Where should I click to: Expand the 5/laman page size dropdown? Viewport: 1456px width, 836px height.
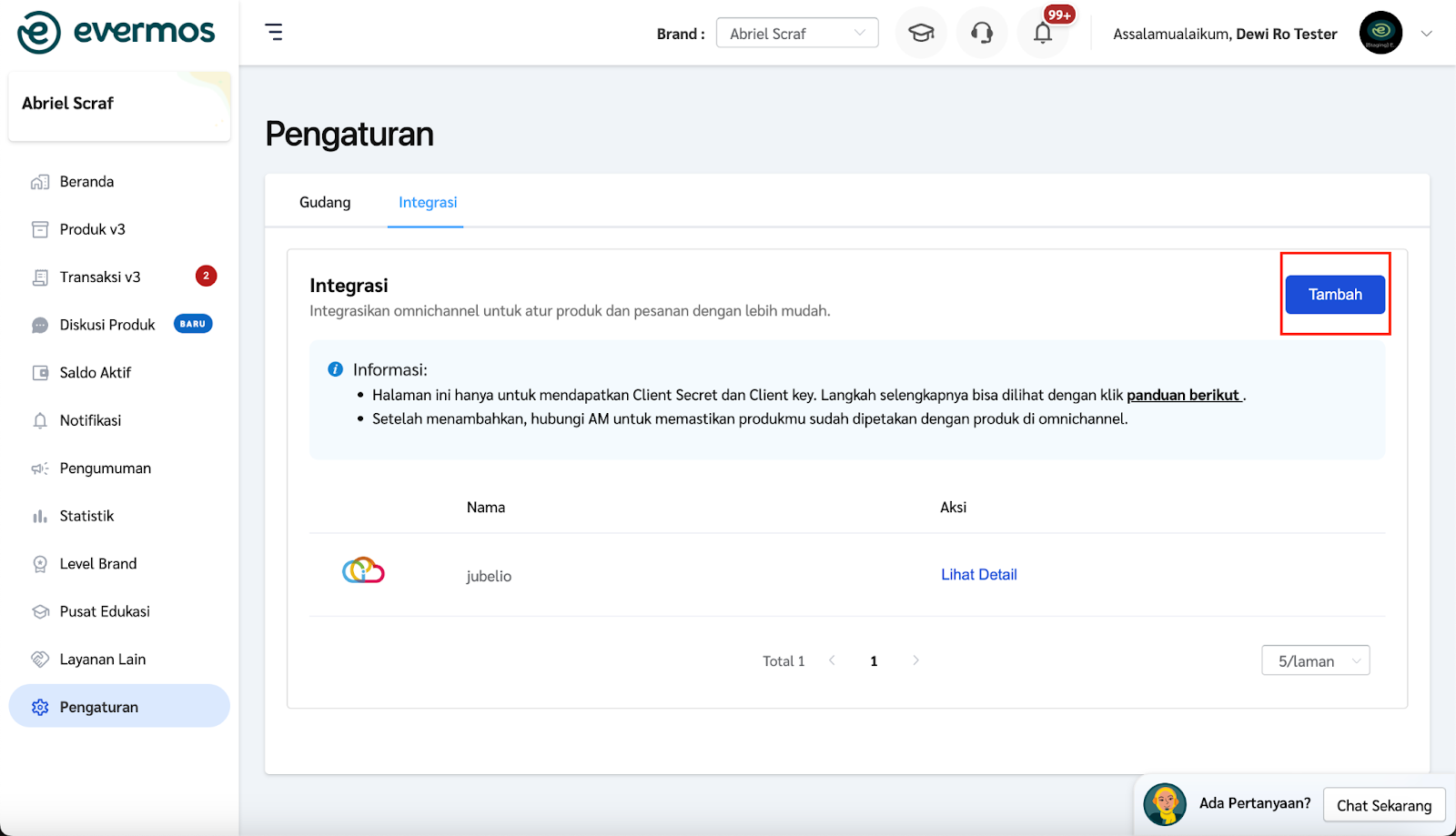pyautogui.click(x=1314, y=660)
